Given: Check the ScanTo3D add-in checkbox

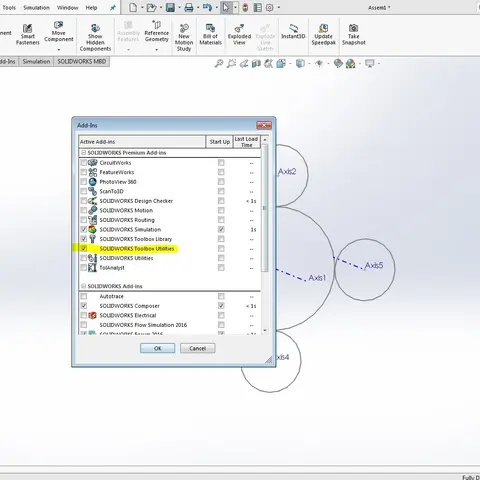Looking at the screenshot, I should point(84,191).
